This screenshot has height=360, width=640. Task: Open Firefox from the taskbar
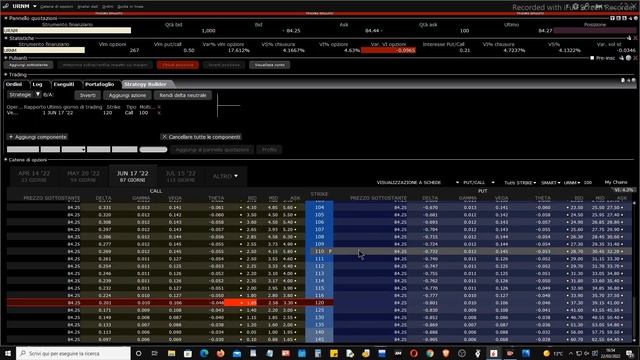(220, 353)
